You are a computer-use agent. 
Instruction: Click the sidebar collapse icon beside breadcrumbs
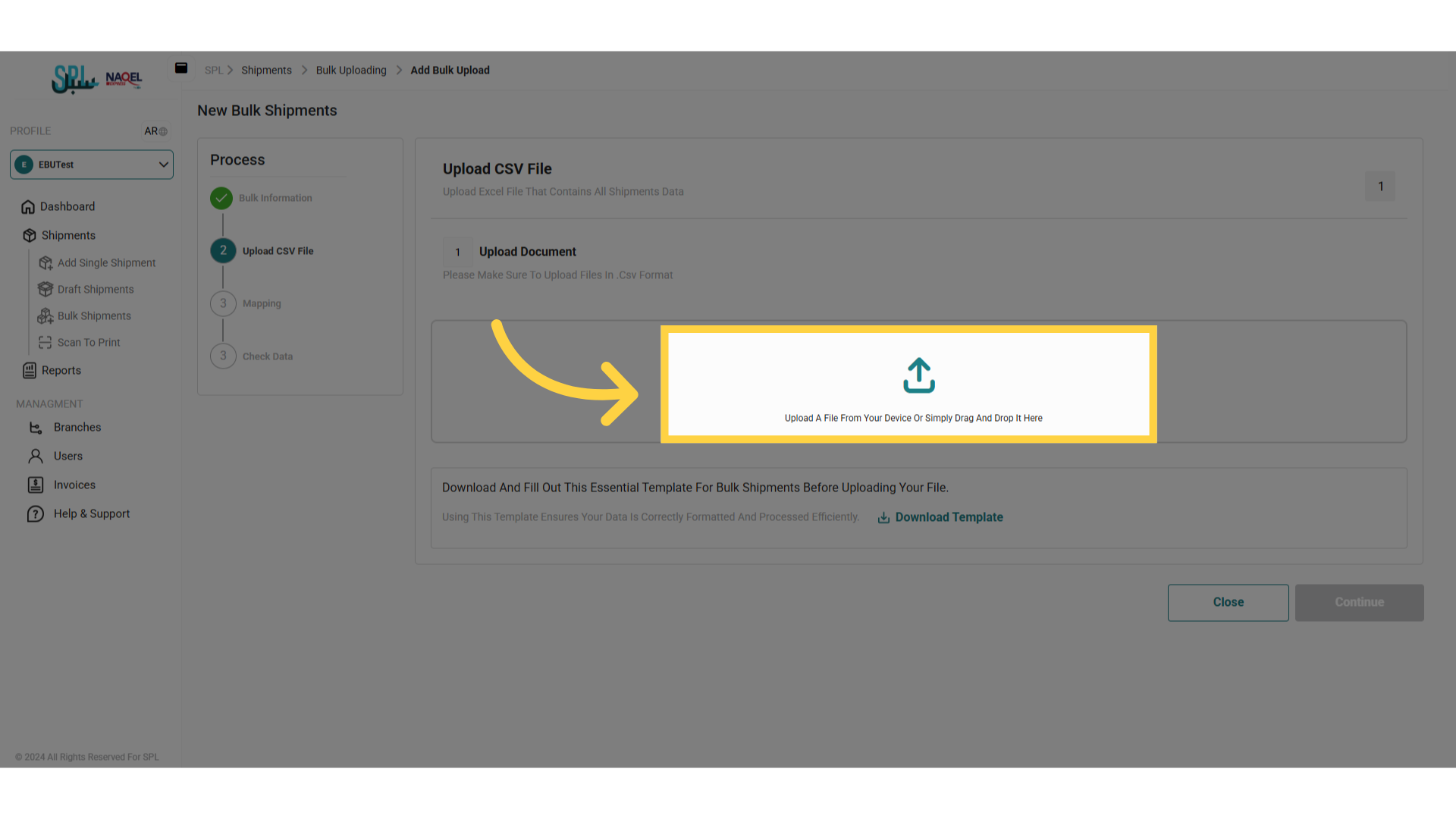(x=181, y=68)
